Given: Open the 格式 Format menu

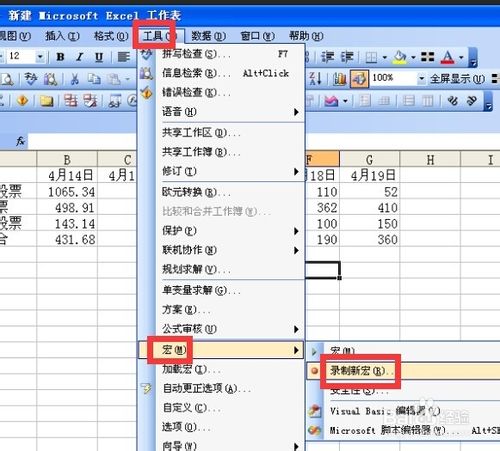Looking at the screenshot, I should click(x=111, y=36).
